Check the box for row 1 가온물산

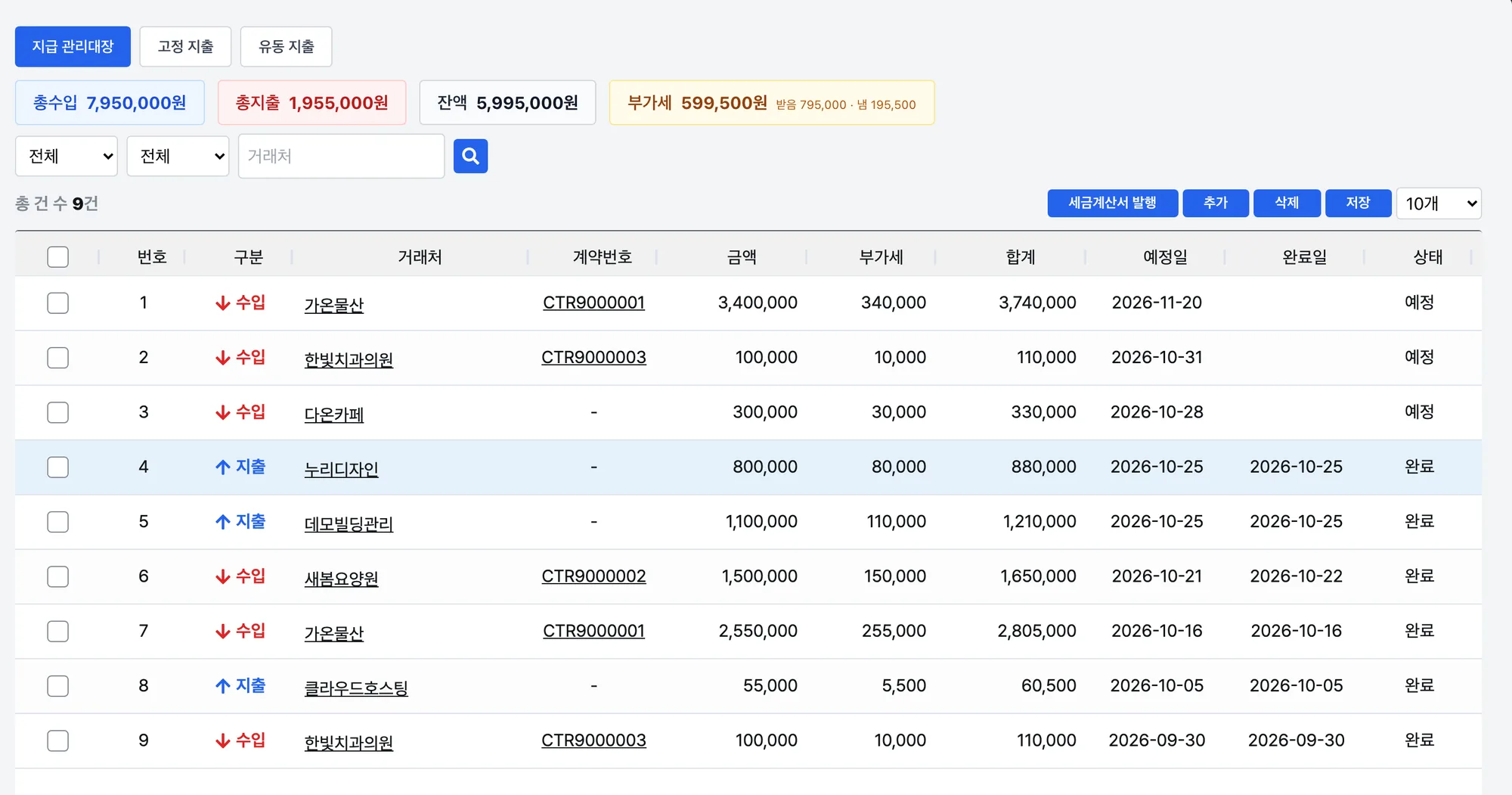57,303
